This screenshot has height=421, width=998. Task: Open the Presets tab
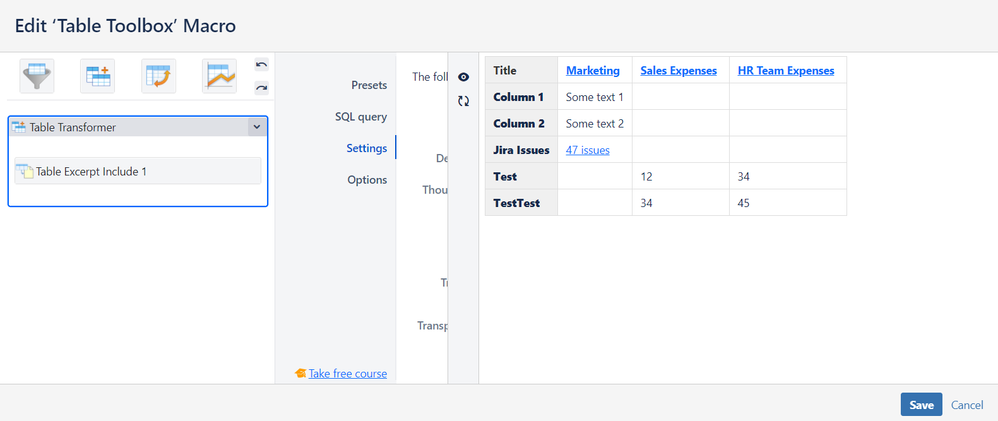[369, 85]
